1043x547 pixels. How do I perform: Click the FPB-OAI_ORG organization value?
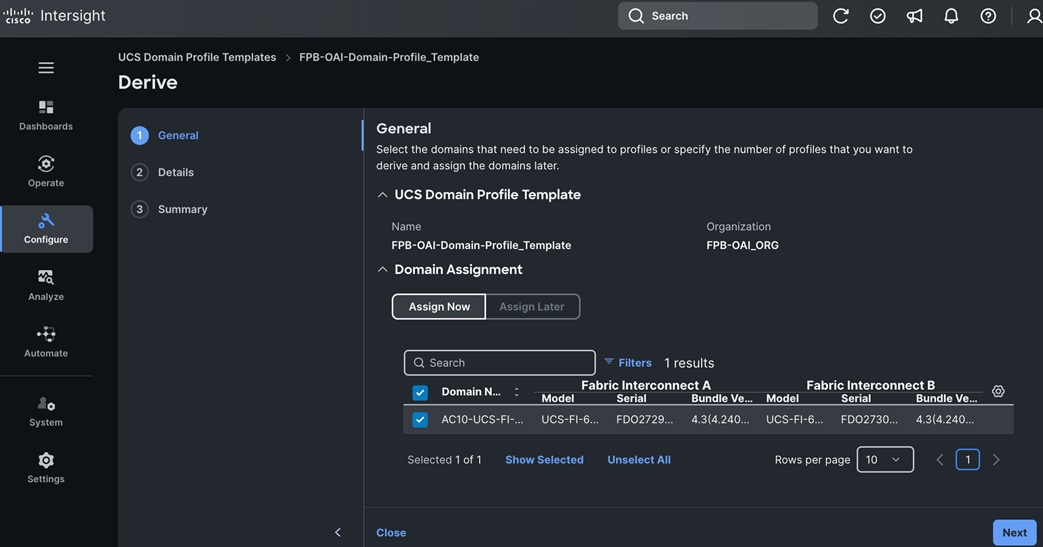tap(742, 246)
